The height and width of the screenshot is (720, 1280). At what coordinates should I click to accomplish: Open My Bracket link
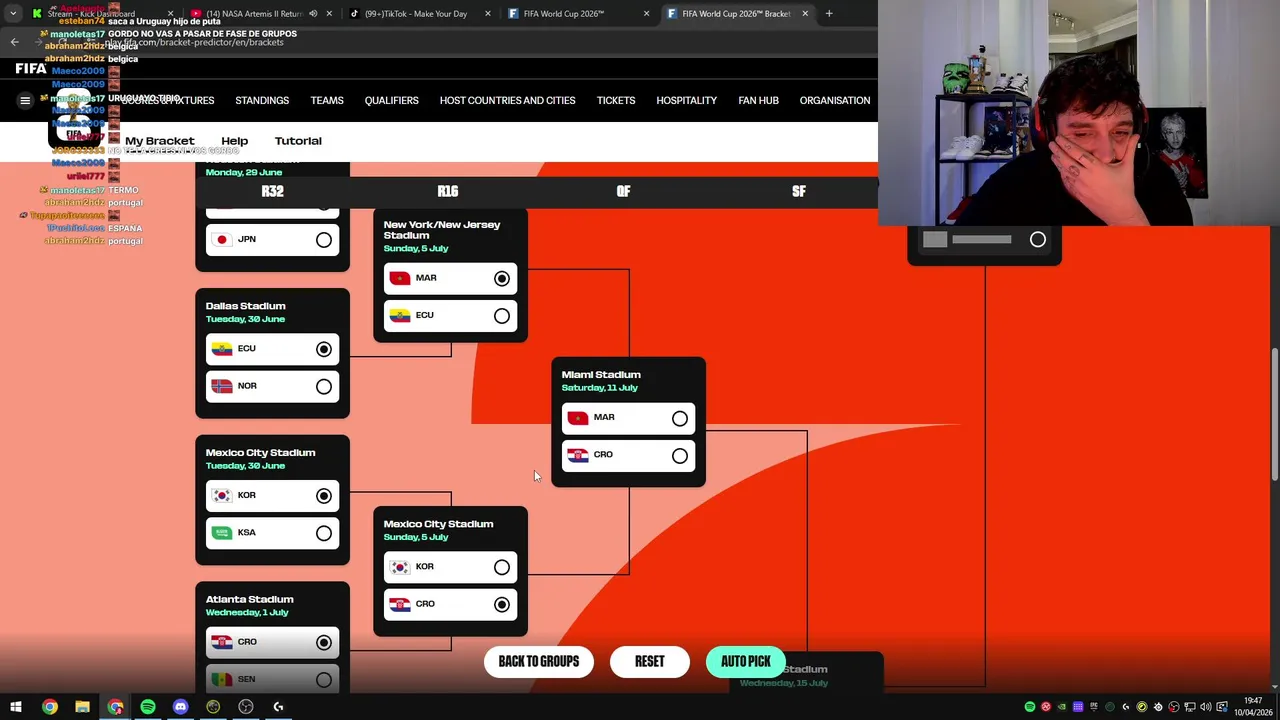pyautogui.click(x=160, y=141)
